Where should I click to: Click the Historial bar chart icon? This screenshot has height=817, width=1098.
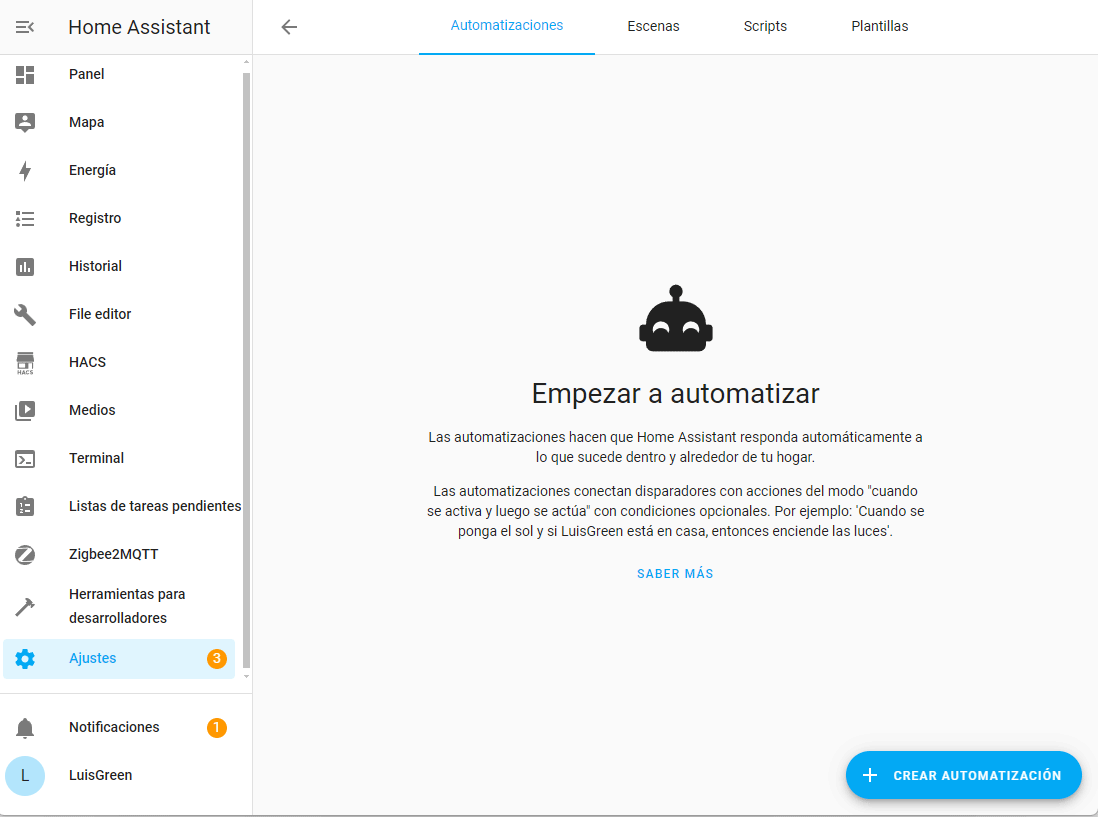[25, 267]
